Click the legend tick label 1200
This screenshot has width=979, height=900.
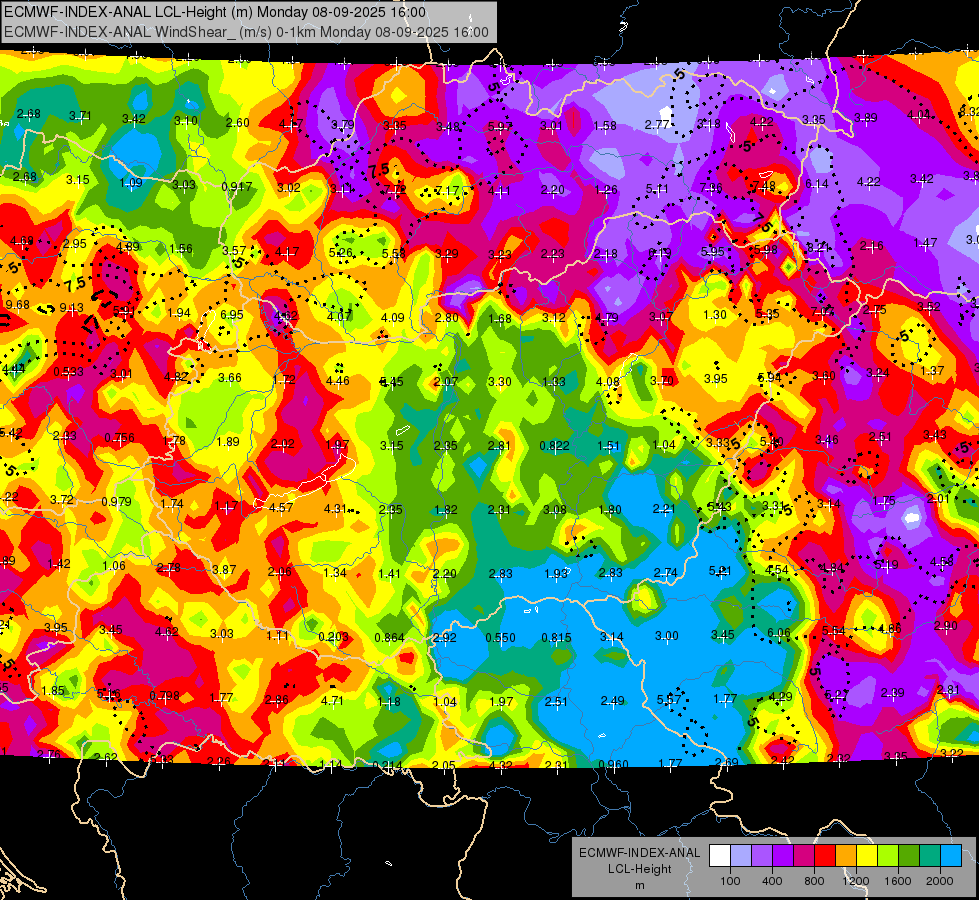pyautogui.click(x=856, y=881)
